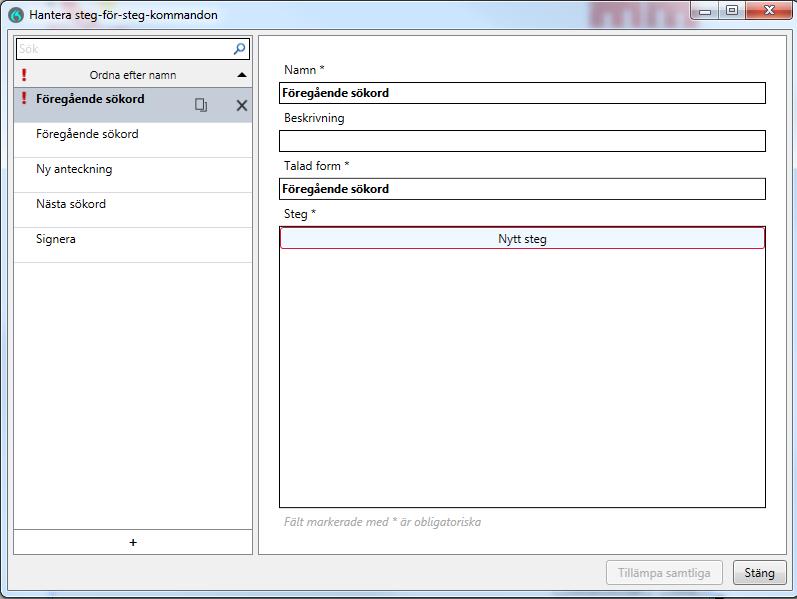Select Nästa sökord in the command list
Viewport: 797px width, 599px height.
point(133,210)
